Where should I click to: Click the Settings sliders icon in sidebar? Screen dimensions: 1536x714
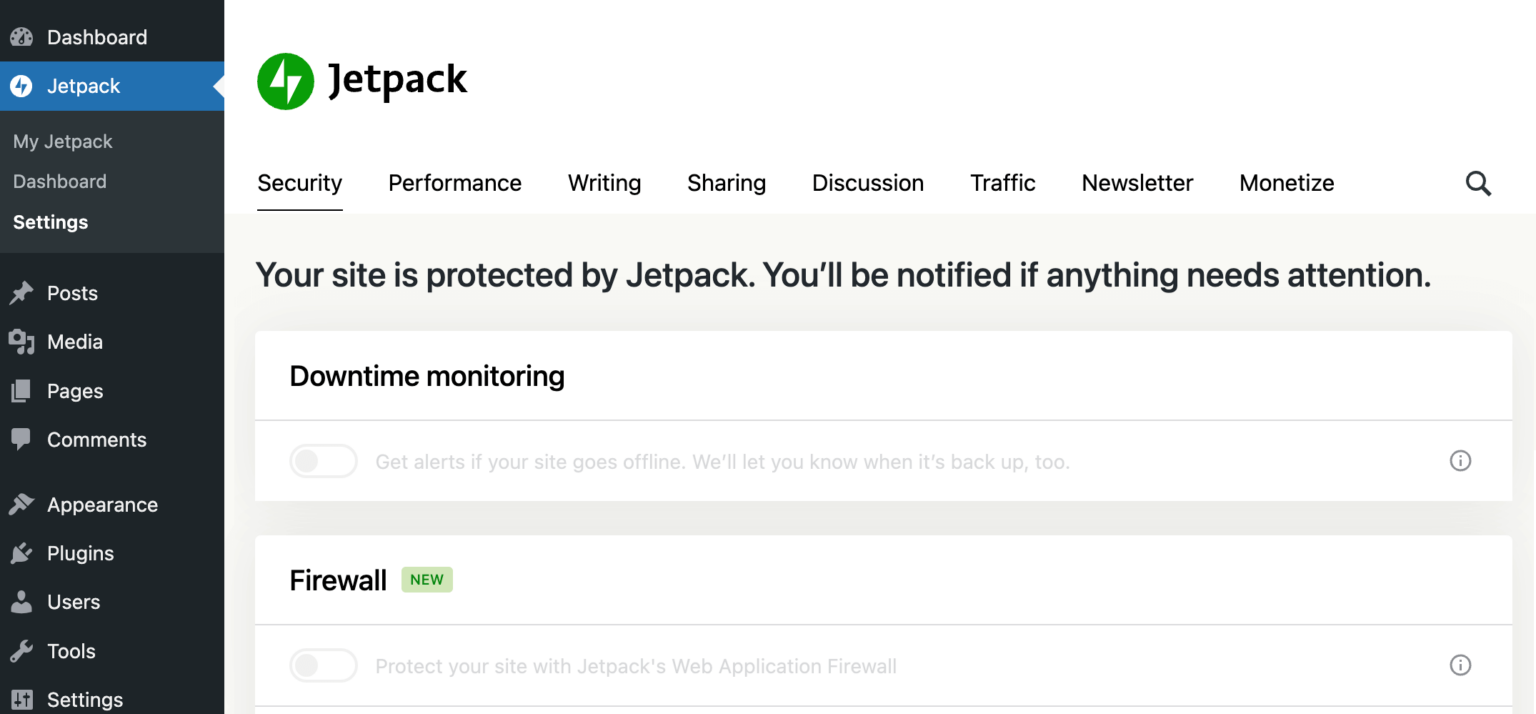pyautogui.click(x=22, y=699)
